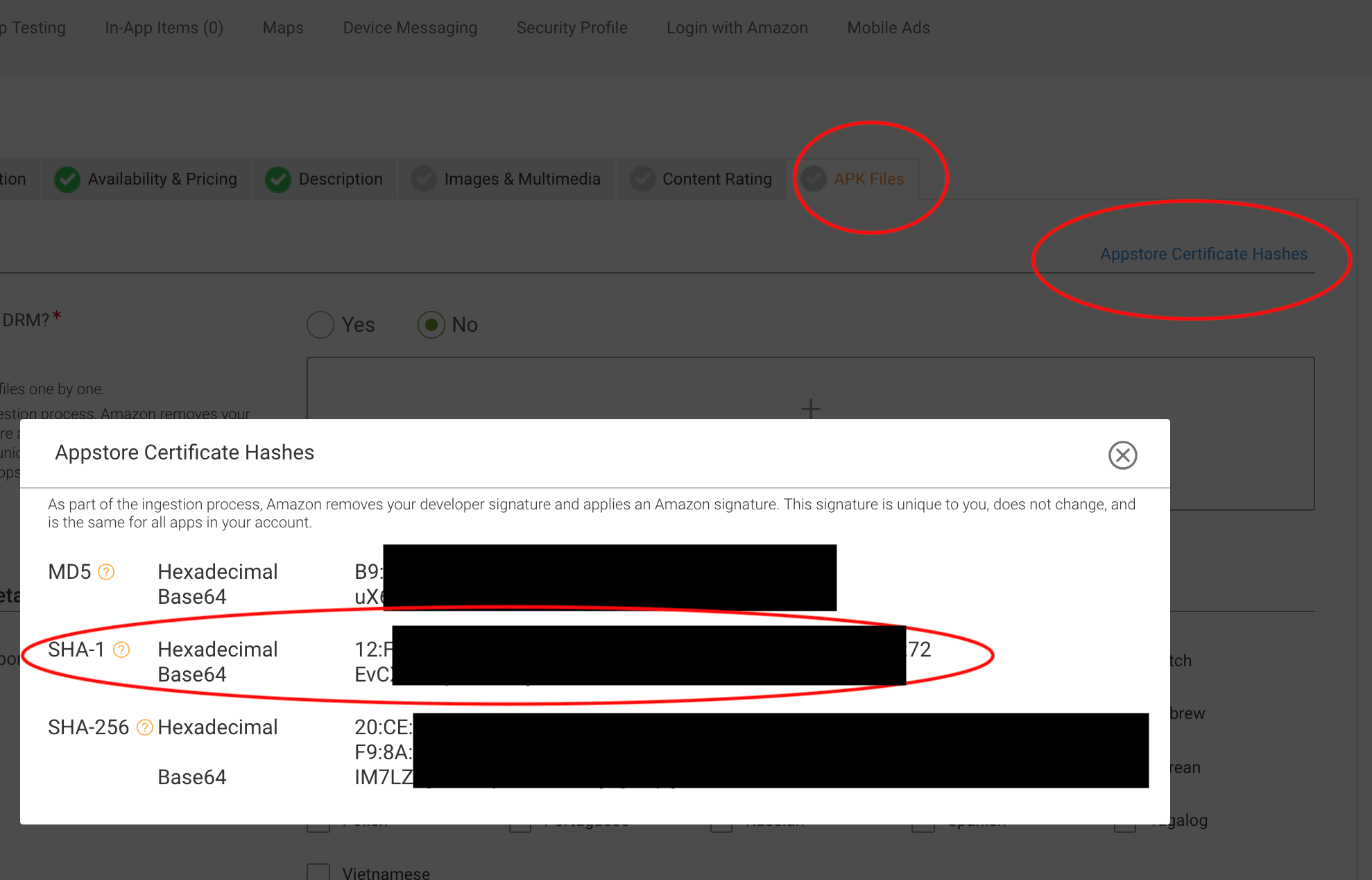Close the Appstore Certificate Hashes dialog
1372x880 pixels.
point(1122,455)
